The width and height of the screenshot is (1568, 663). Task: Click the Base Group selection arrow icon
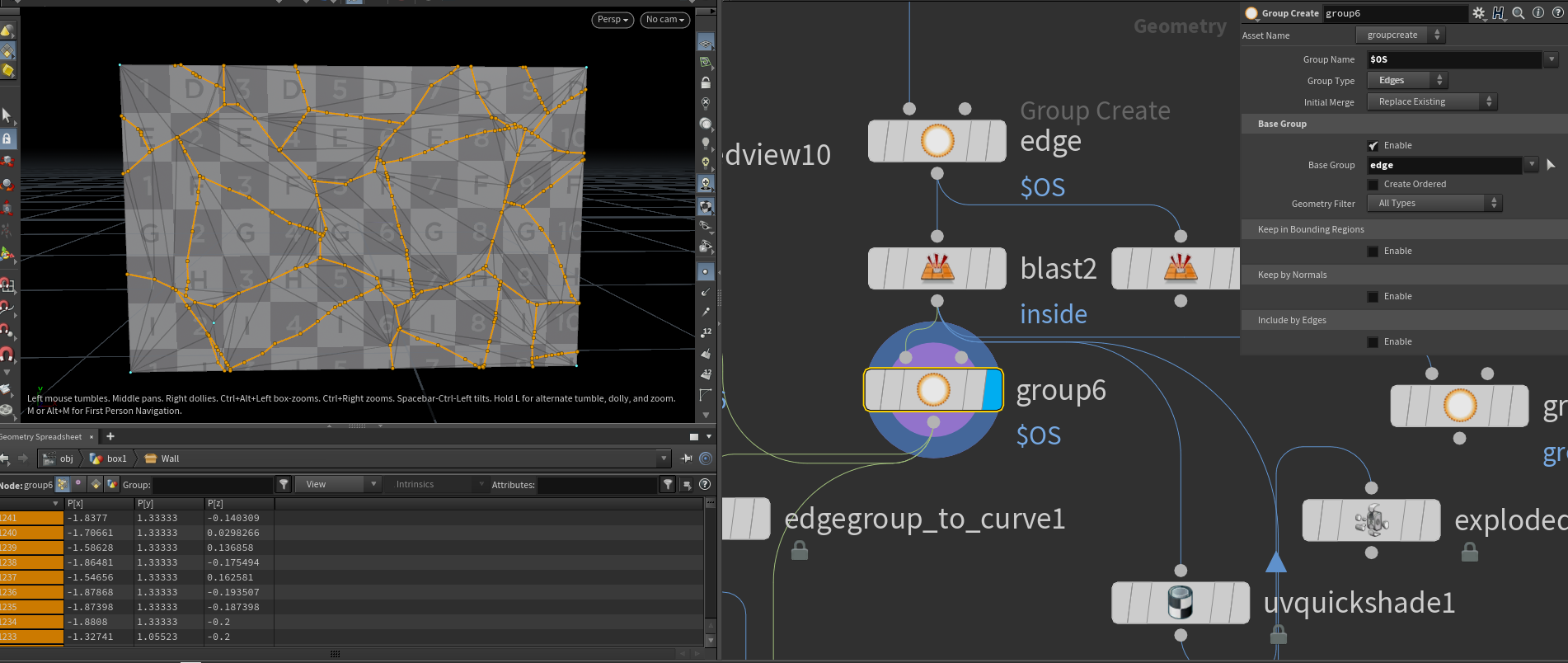(1551, 165)
